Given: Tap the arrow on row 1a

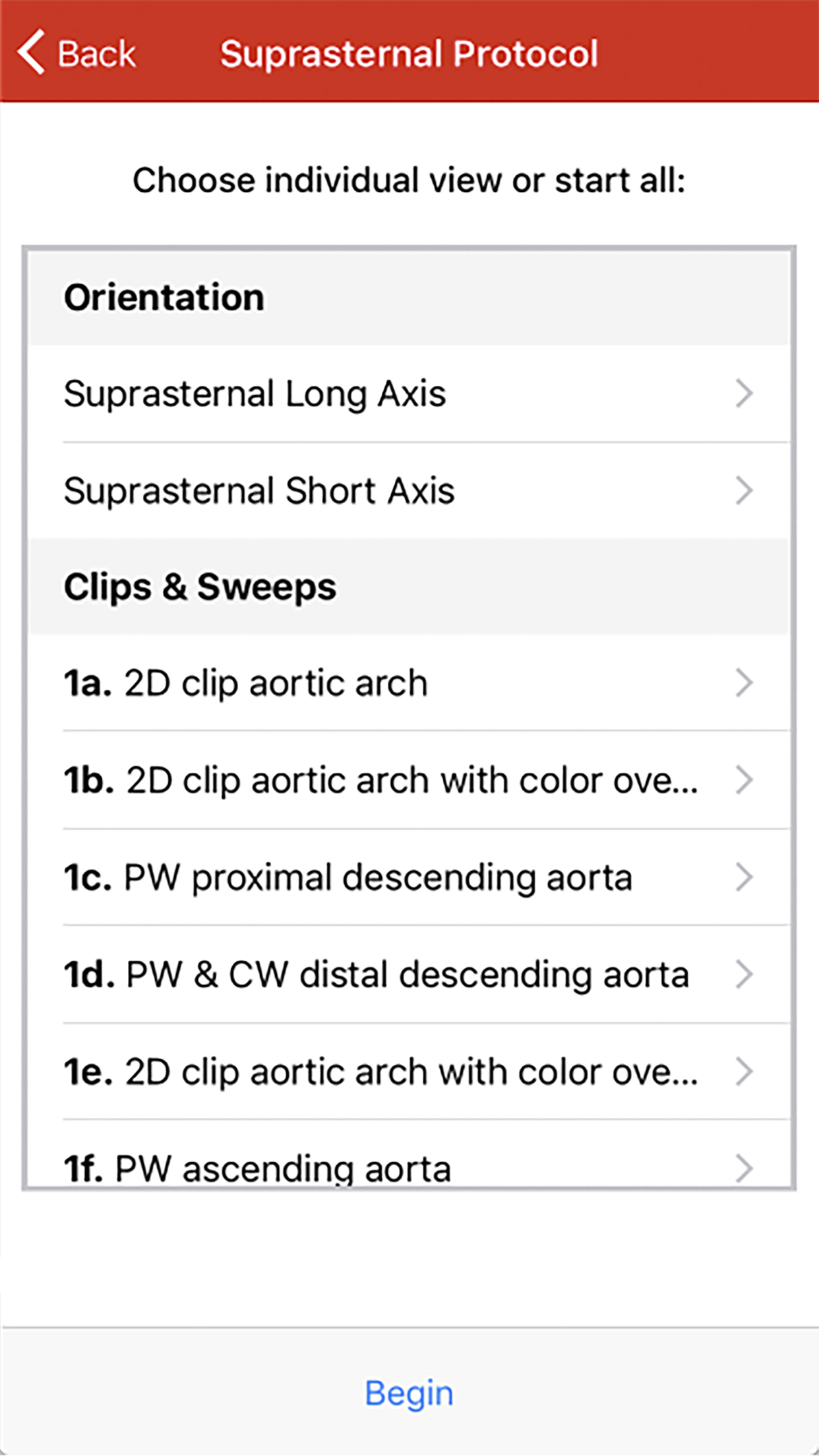Looking at the screenshot, I should coord(744,682).
